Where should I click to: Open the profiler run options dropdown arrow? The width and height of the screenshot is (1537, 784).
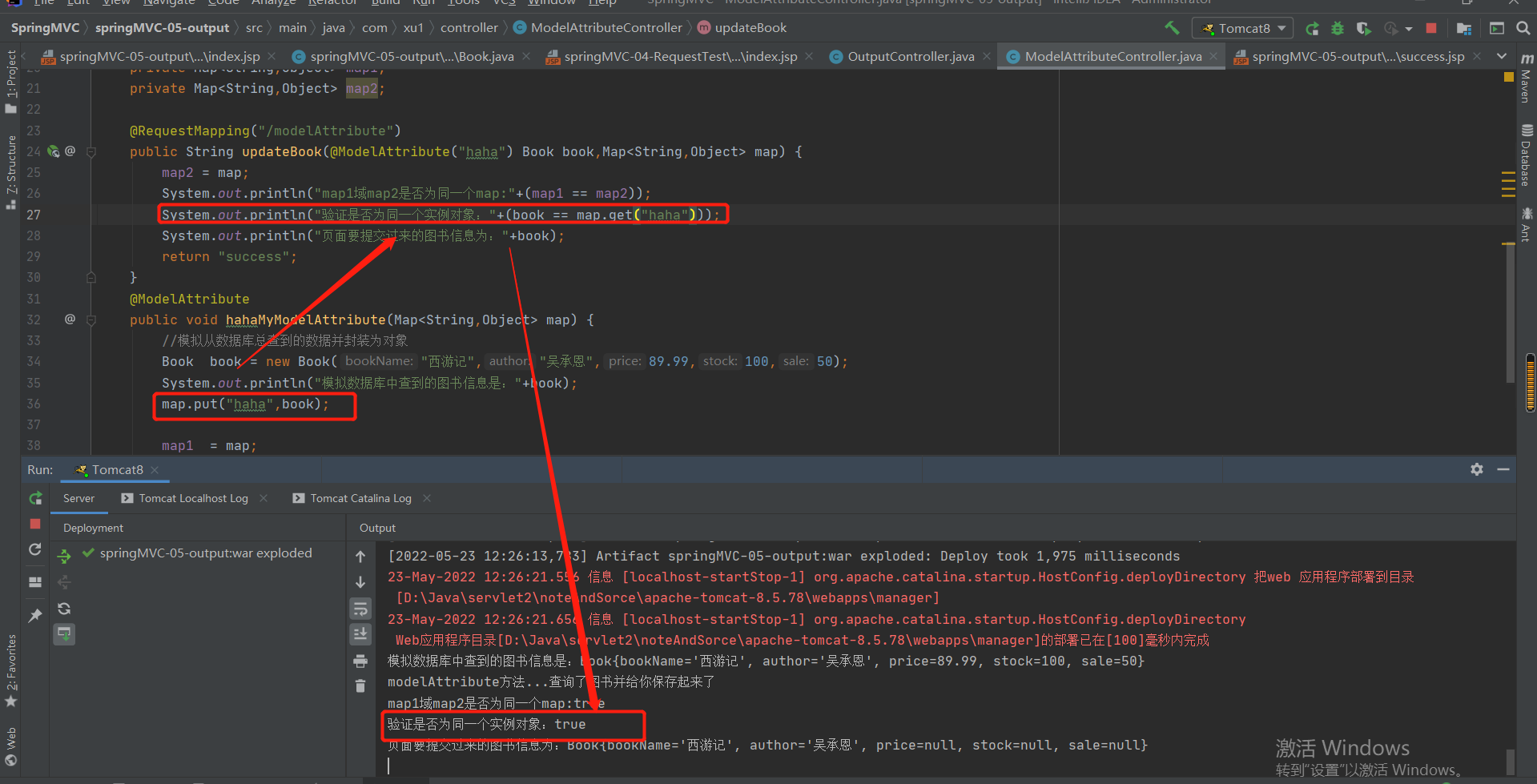[x=1408, y=29]
